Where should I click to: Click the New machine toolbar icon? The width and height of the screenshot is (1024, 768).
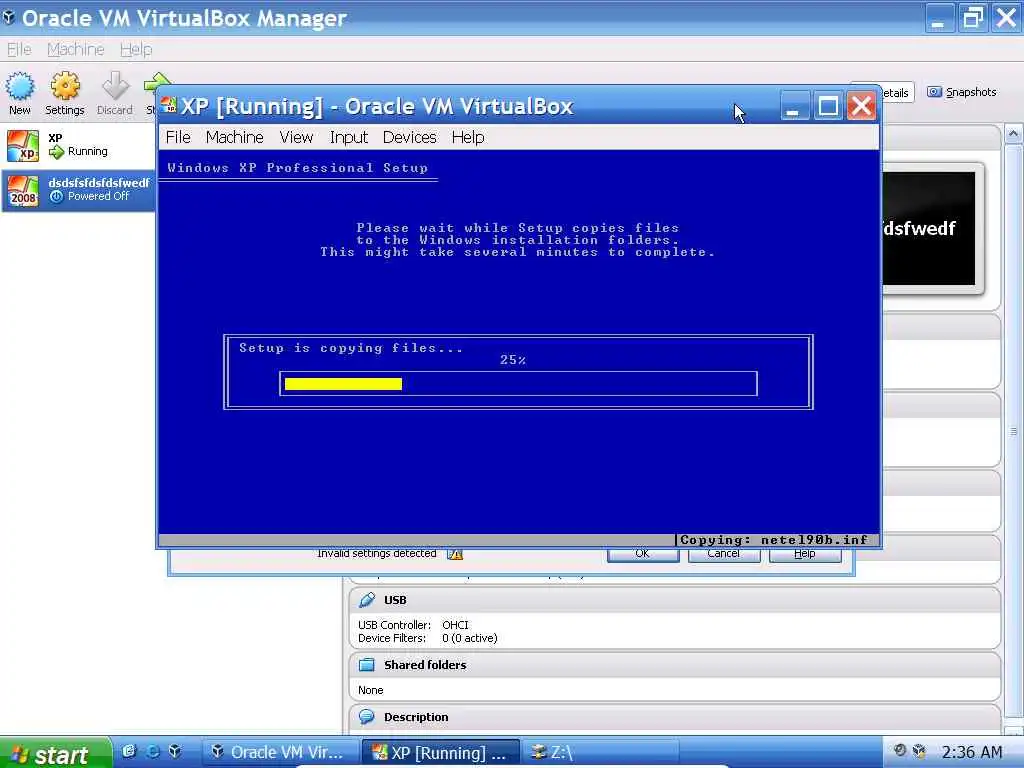coord(20,86)
